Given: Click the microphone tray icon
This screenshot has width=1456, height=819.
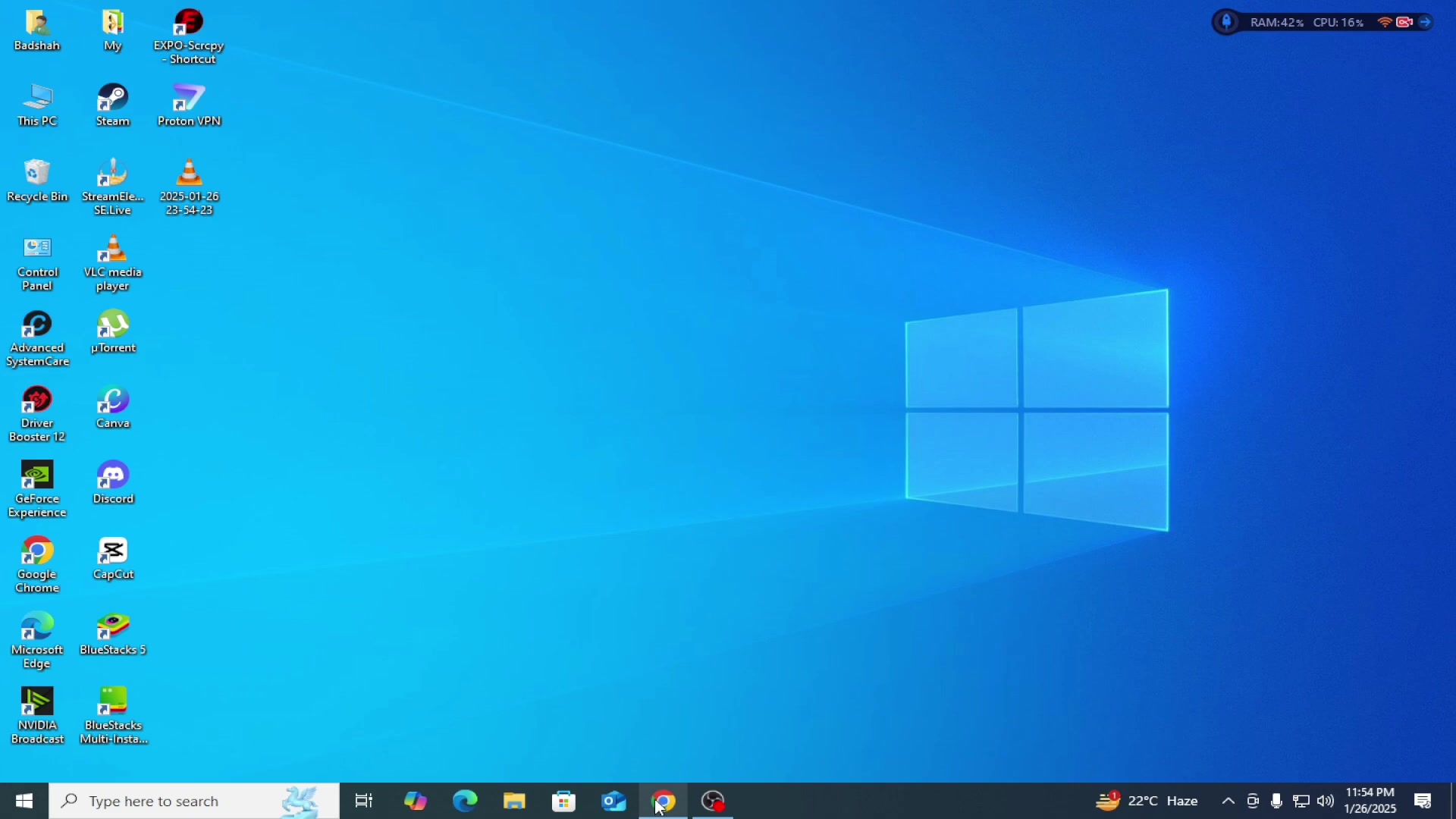Looking at the screenshot, I should (x=1278, y=802).
